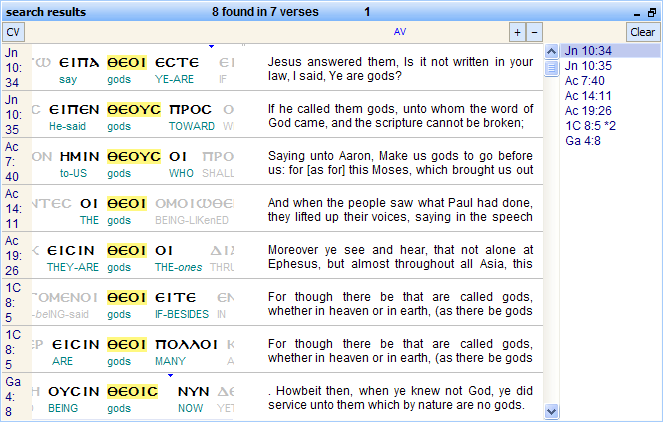Select the AV translation header

pos(400,32)
